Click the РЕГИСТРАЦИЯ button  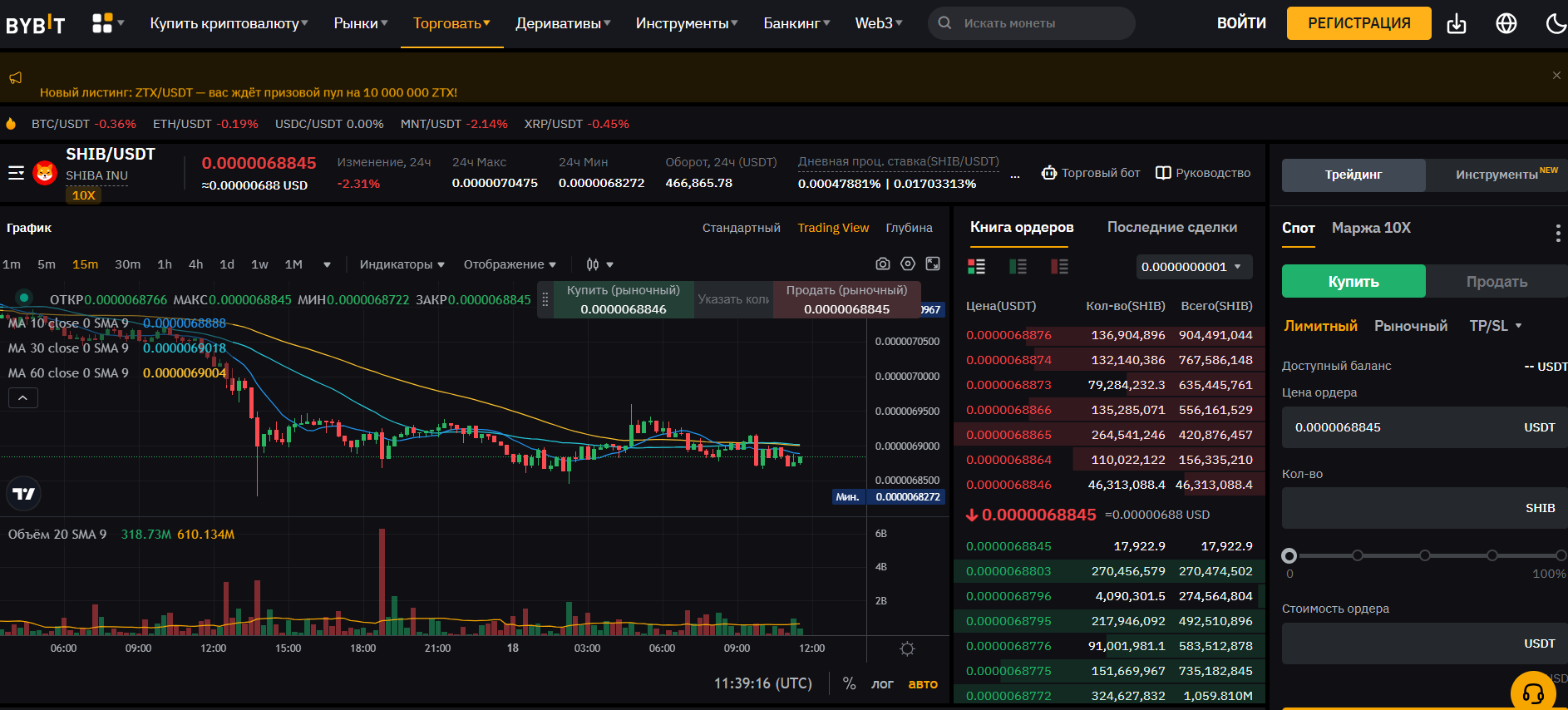click(x=1358, y=23)
